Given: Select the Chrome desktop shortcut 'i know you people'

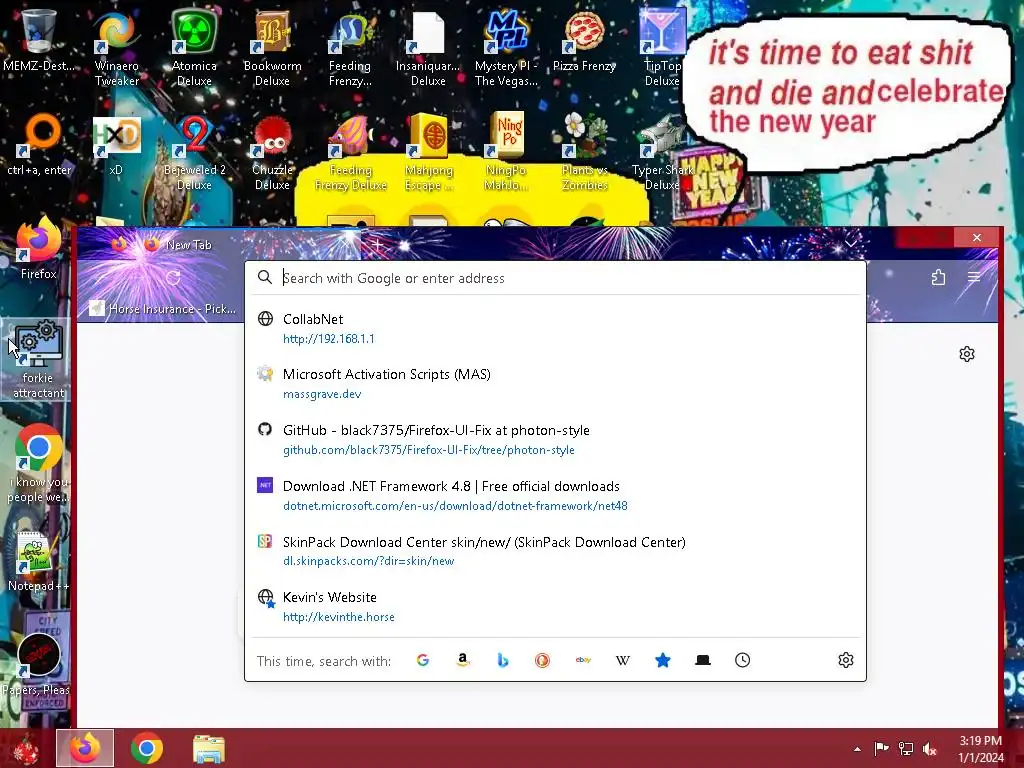Looking at the screenshot, I should (x=38, y=464).
